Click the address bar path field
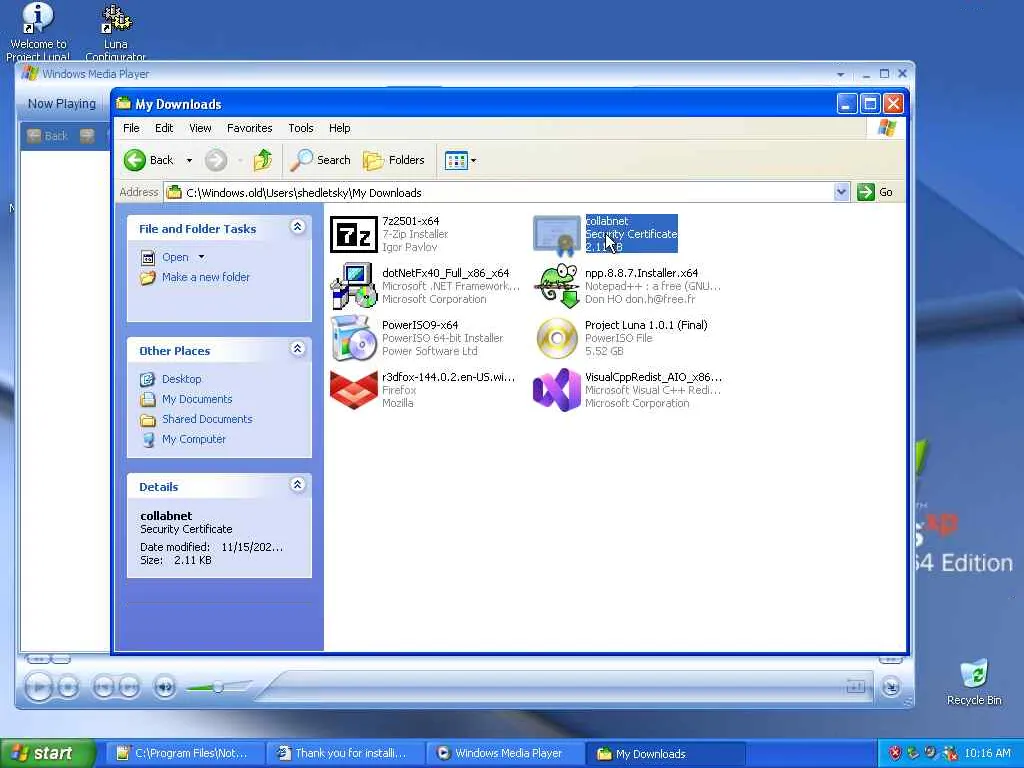The image size is (1024, 768). tap(499, 193)
